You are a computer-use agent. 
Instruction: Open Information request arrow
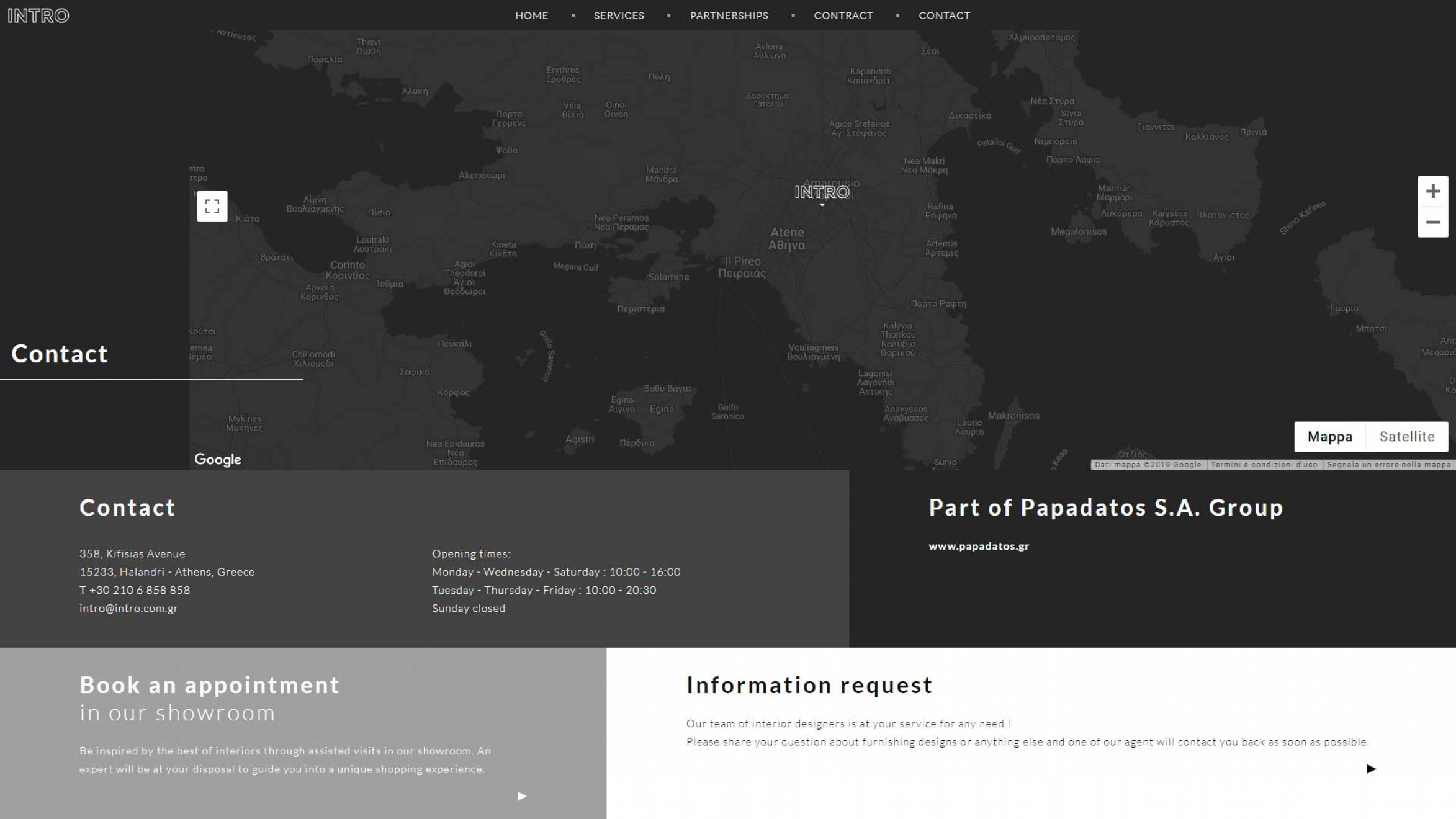pos(1372,769)
